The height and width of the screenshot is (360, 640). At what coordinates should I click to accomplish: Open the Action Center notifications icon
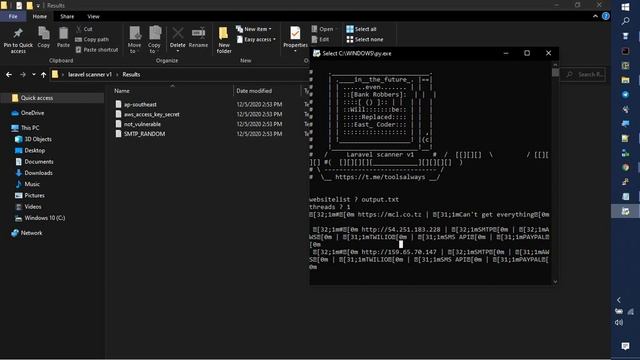point(625,347)
